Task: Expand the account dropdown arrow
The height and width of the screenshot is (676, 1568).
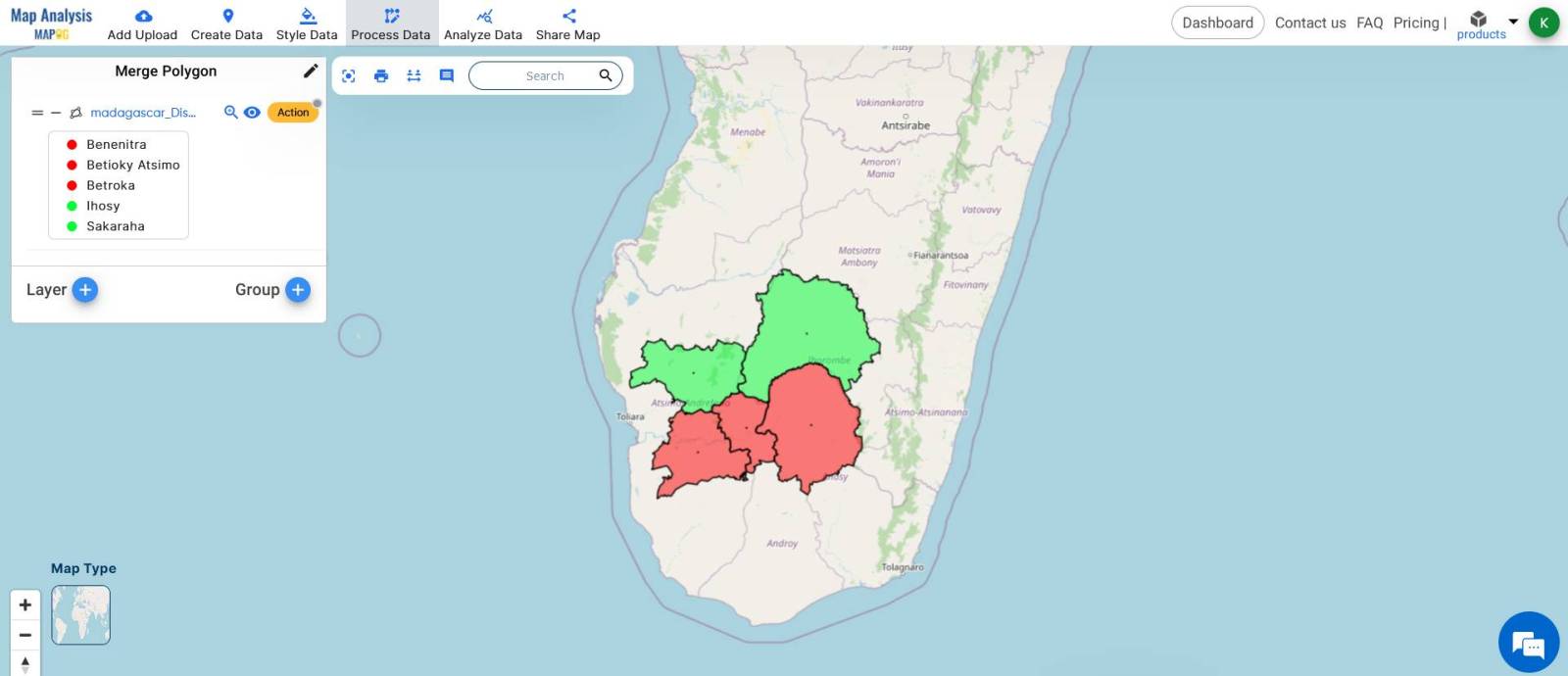Action: (1513, 21)
